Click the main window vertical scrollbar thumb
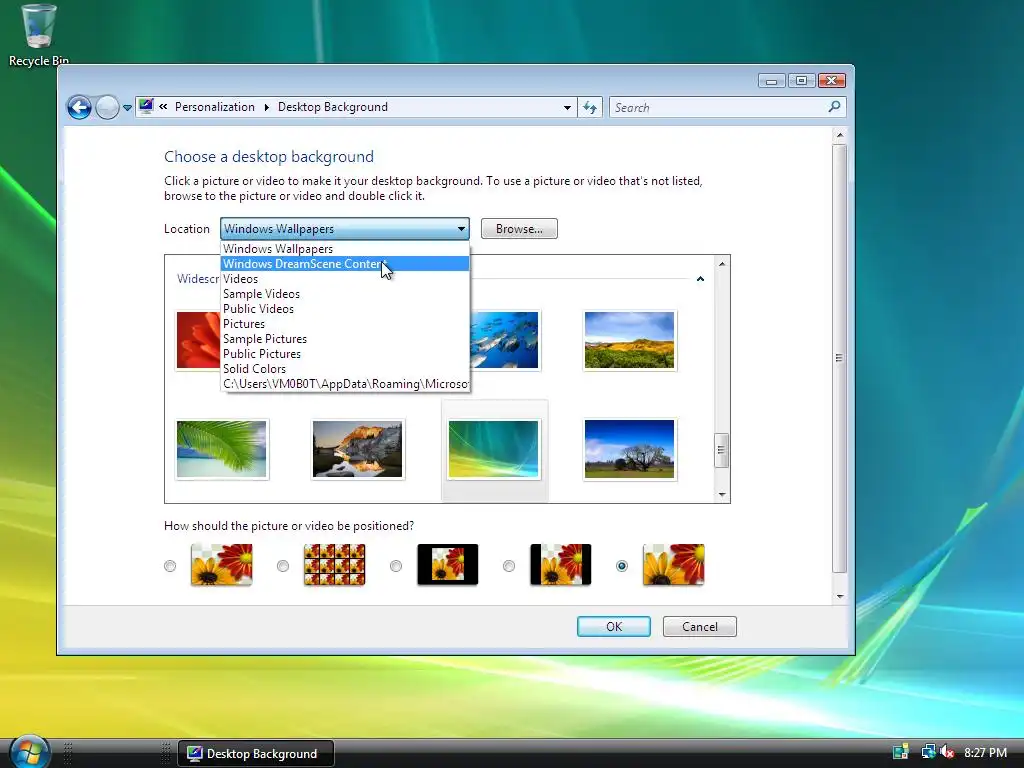Image resolution: width=1024 pixels, height=768 pixels. tap(840, 359)
